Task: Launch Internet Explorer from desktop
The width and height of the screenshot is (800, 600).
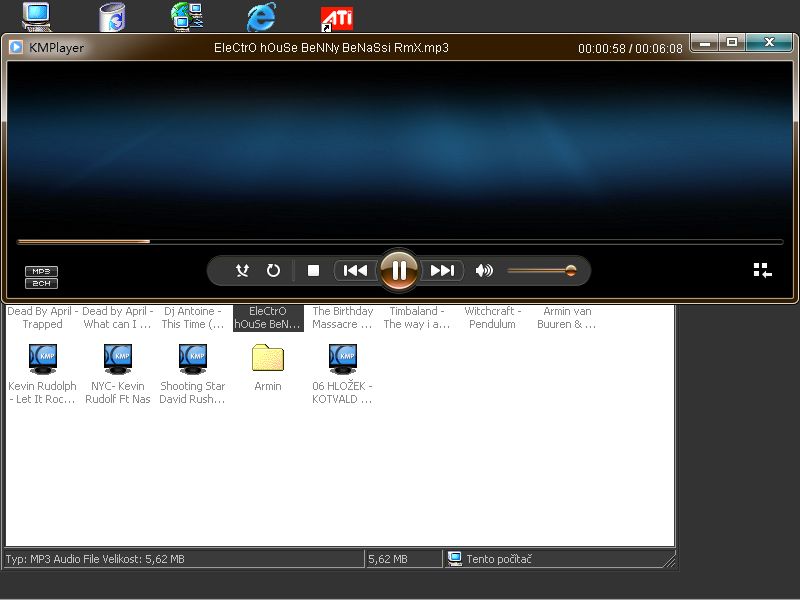Action: 262,17
